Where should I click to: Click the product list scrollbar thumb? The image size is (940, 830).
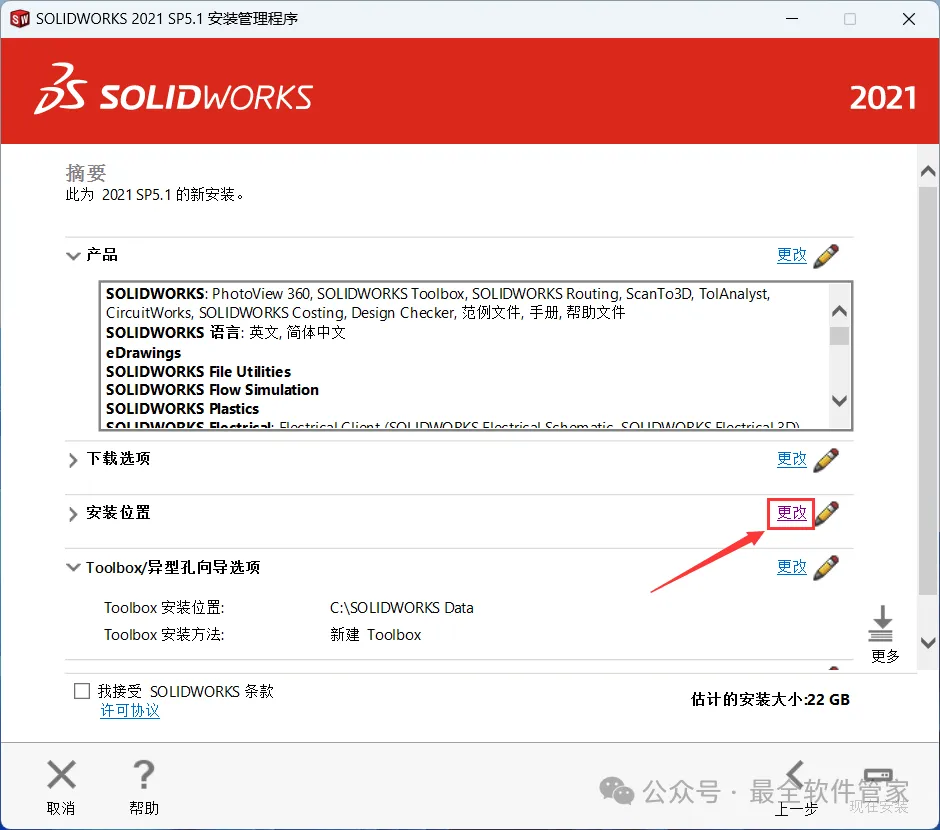point(839,336)
